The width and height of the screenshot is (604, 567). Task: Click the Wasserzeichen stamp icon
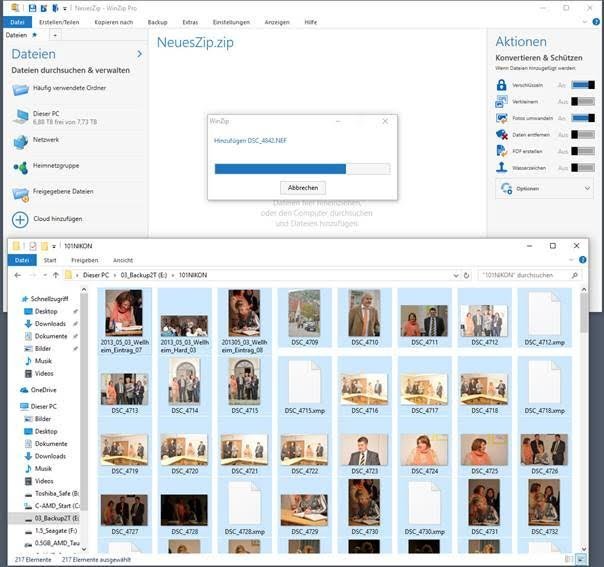coord(501,168)
